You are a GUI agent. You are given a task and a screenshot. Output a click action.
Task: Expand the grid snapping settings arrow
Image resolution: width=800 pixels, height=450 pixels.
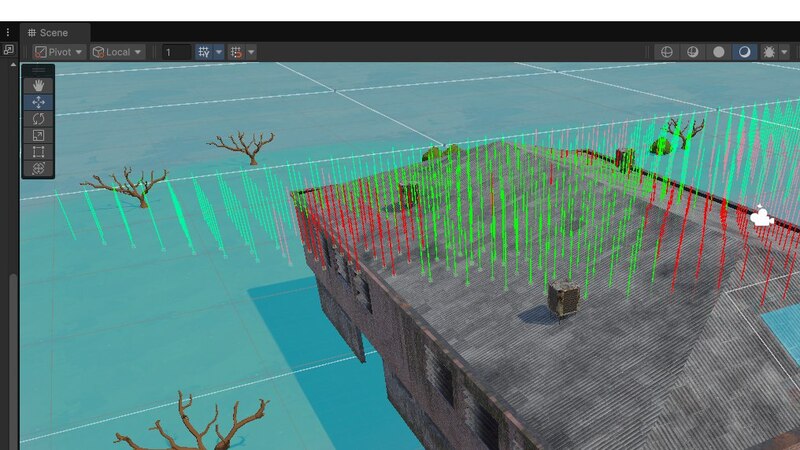219,52
